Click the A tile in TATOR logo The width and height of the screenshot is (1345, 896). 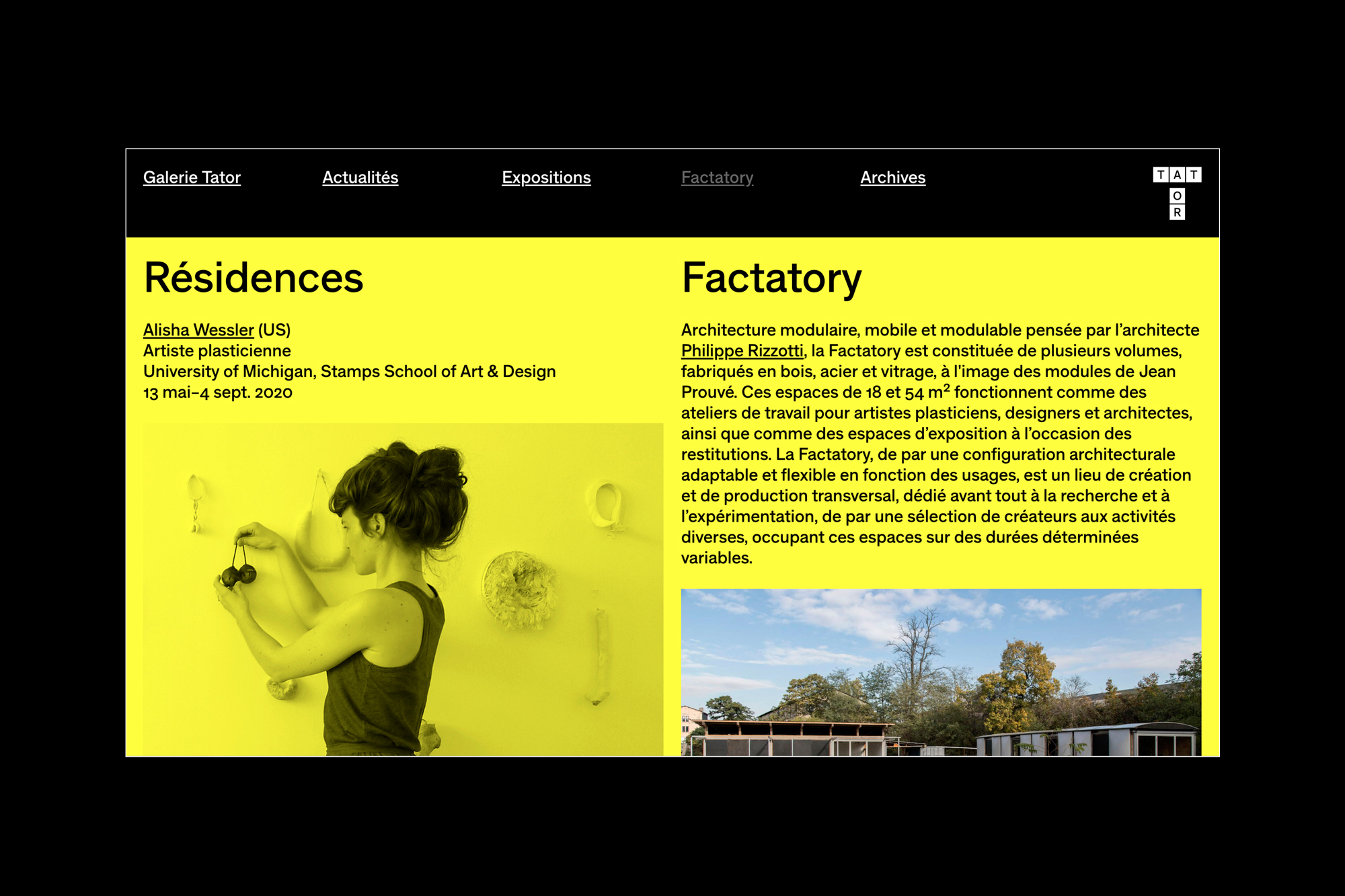[1177, 175]
